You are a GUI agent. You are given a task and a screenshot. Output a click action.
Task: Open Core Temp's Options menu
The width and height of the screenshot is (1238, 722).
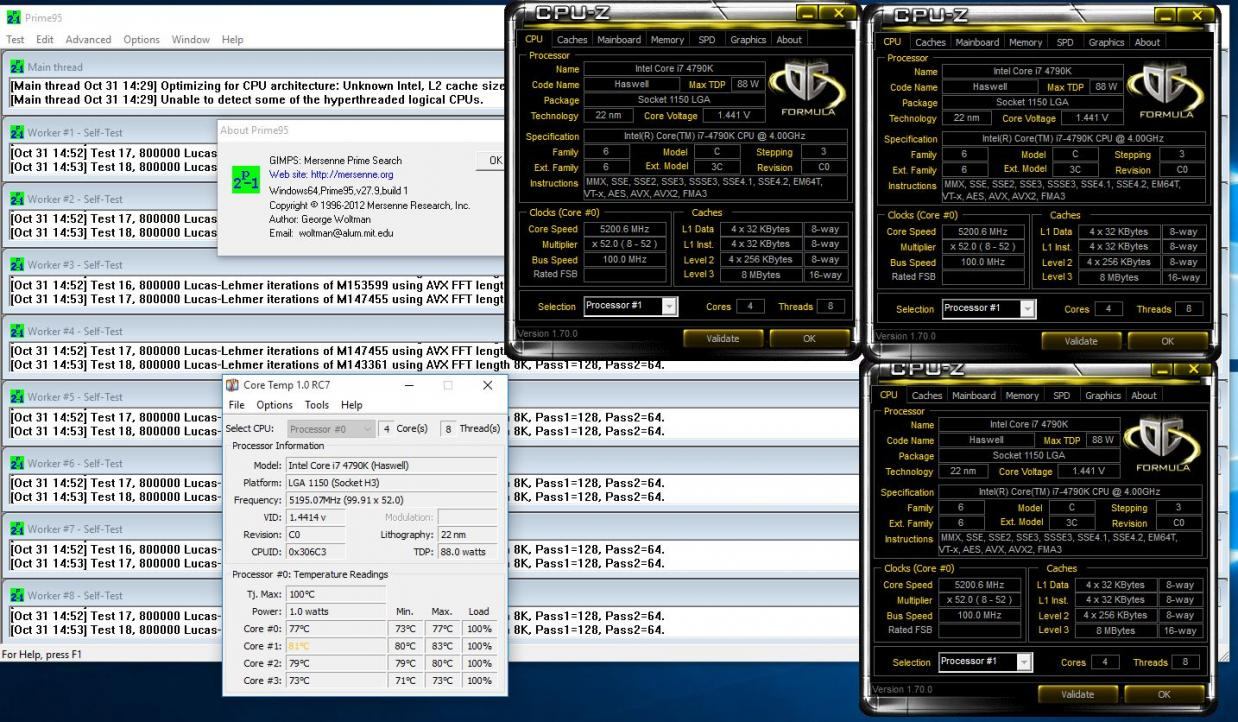(275, 405)
